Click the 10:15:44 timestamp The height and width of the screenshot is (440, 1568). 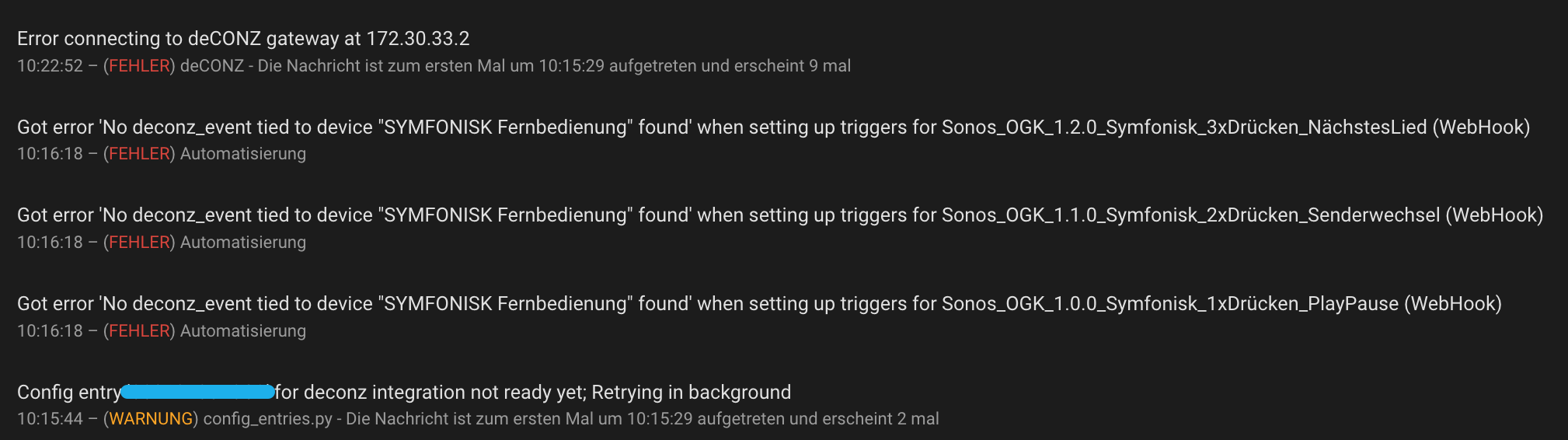click(x=50, y=419)
